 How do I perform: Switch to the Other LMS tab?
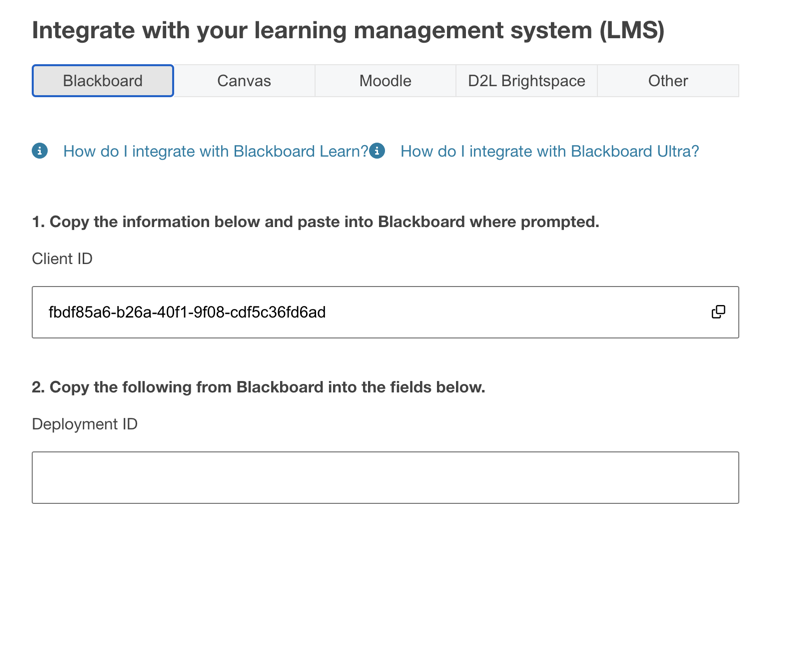click(x=667, y=81)
